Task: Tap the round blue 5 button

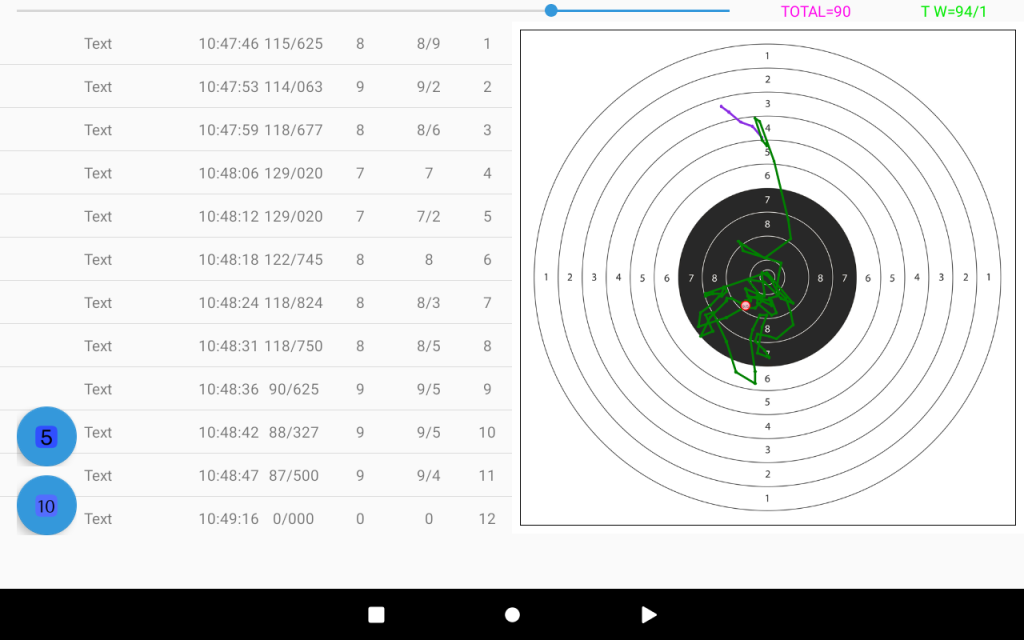Action: [x=47, y=437]
